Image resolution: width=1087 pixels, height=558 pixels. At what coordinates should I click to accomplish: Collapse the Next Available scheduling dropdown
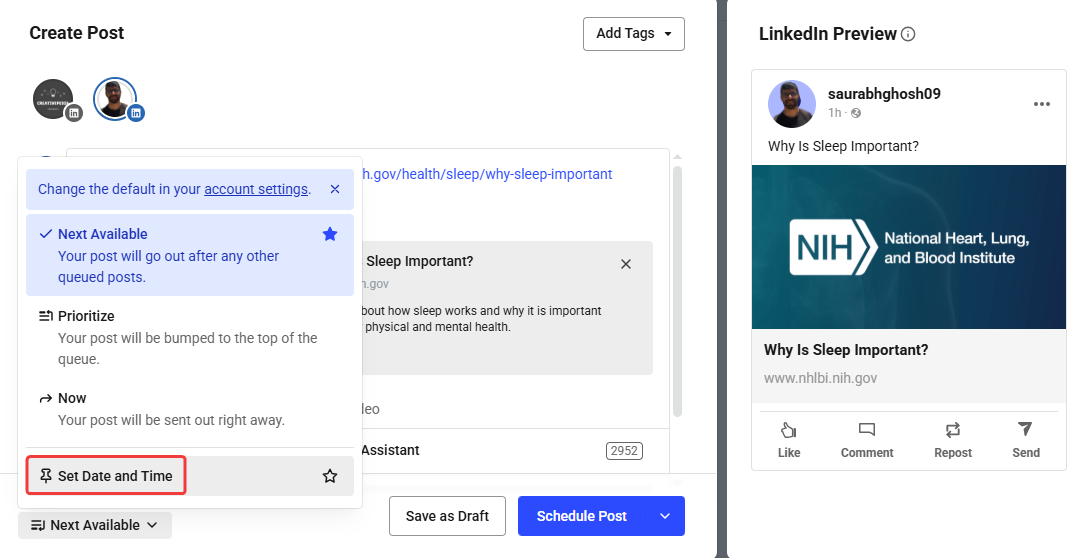click(95, 525)
